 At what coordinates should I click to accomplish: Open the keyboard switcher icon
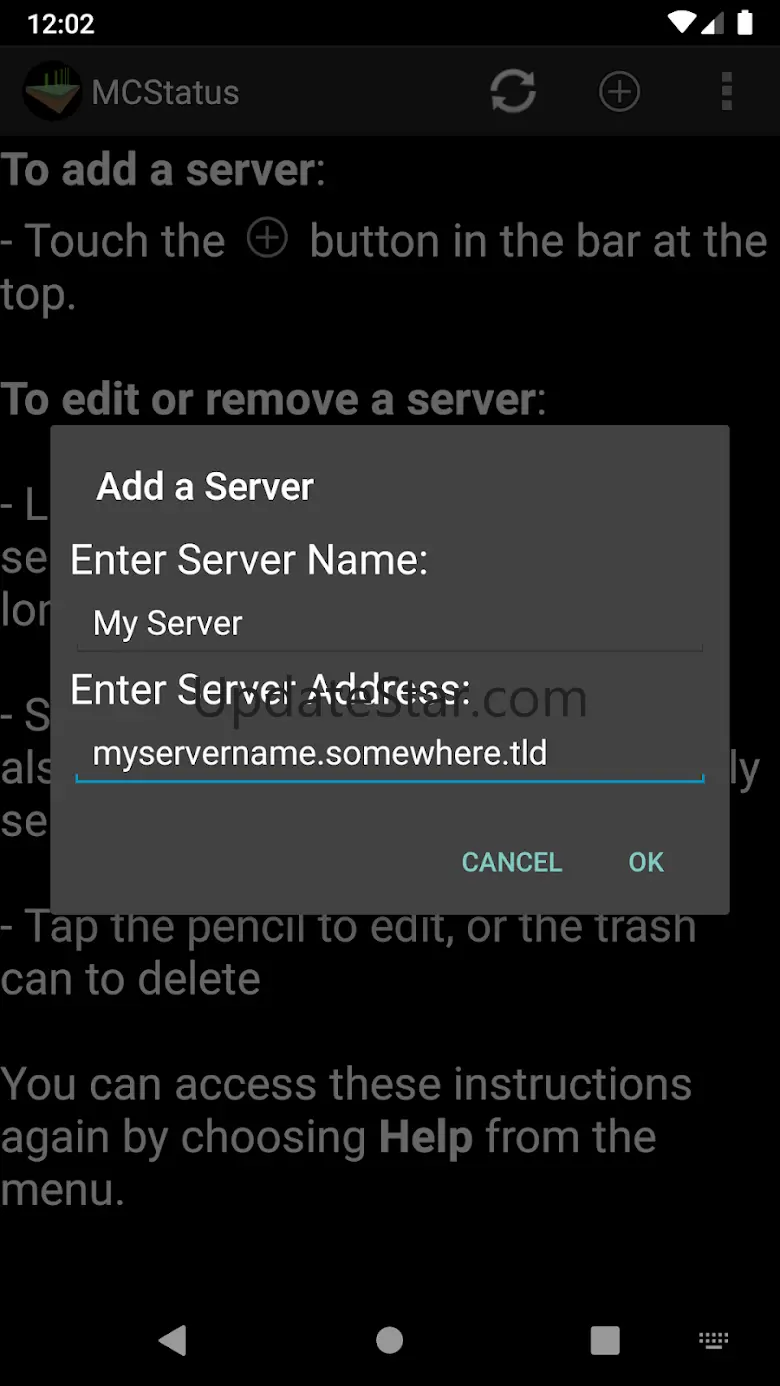[x=713, y=1340]
